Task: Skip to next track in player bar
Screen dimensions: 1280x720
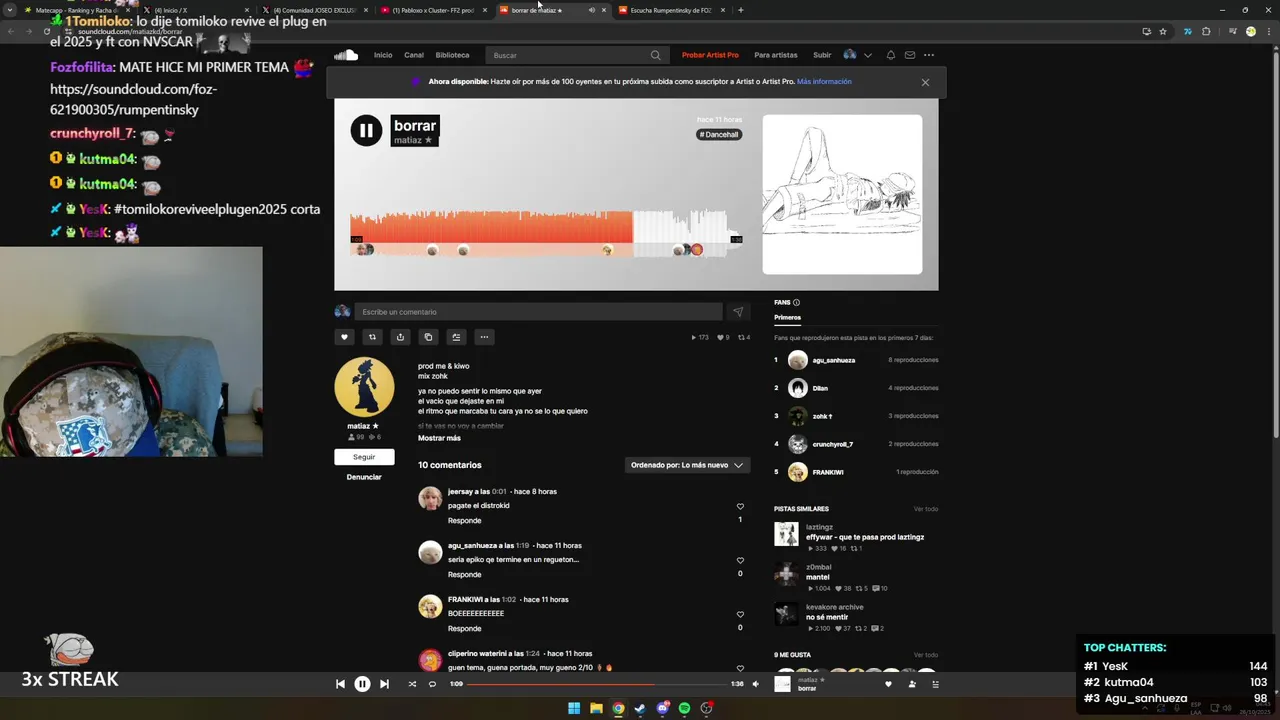Action: coord(384,684)
